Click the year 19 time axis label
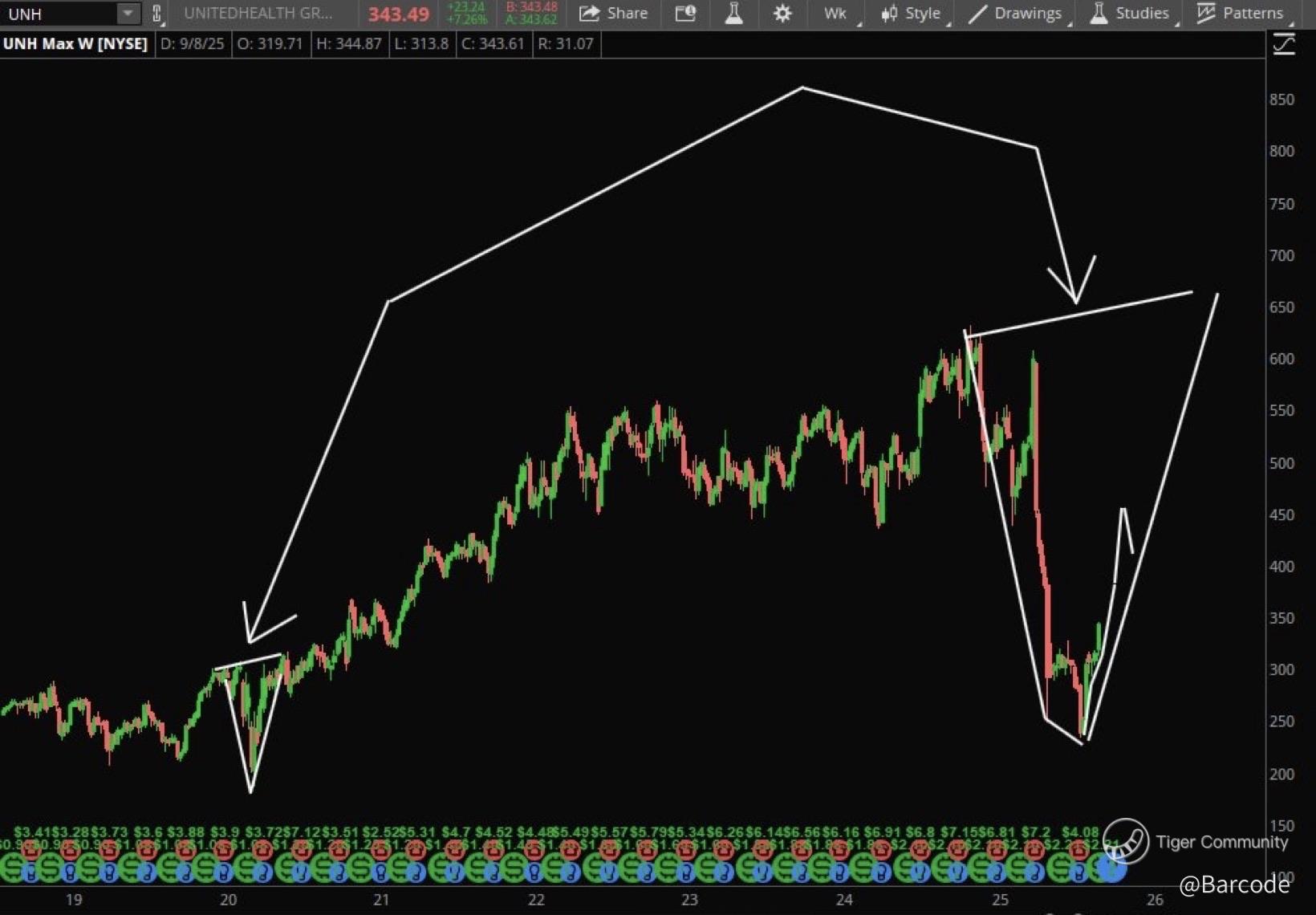Image resolution: width=1316 pixels, height=915 pixels. [x=74, y=900]
